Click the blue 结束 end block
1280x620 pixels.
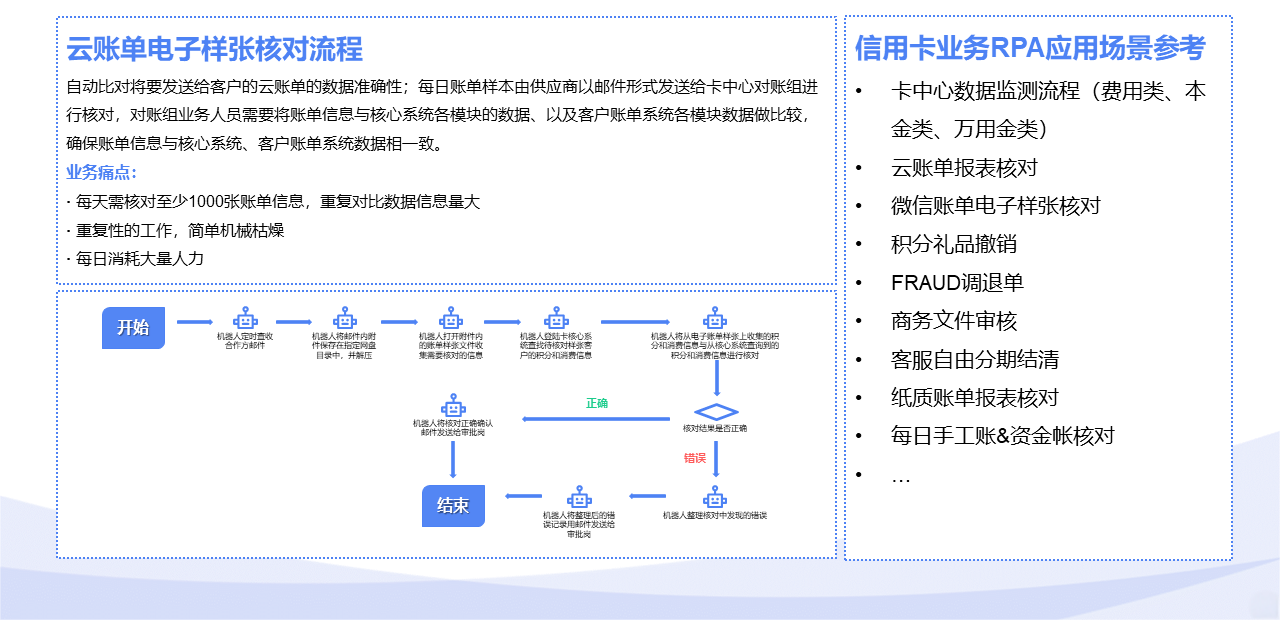(453, 505)
